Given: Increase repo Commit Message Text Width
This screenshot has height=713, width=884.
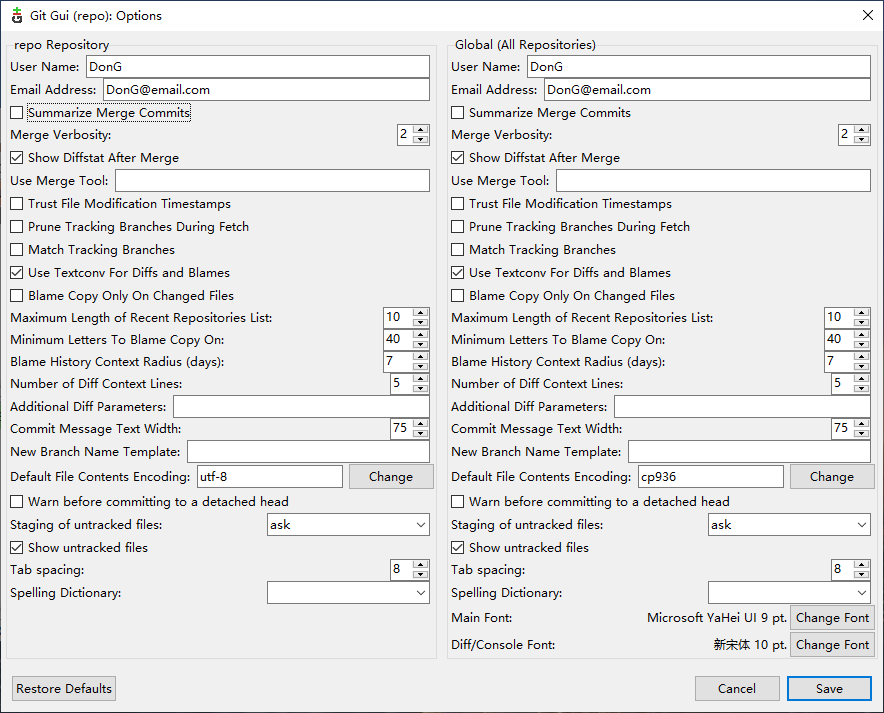Looking at the screenshot, I should pyautogui.click(x=421, y=424).
